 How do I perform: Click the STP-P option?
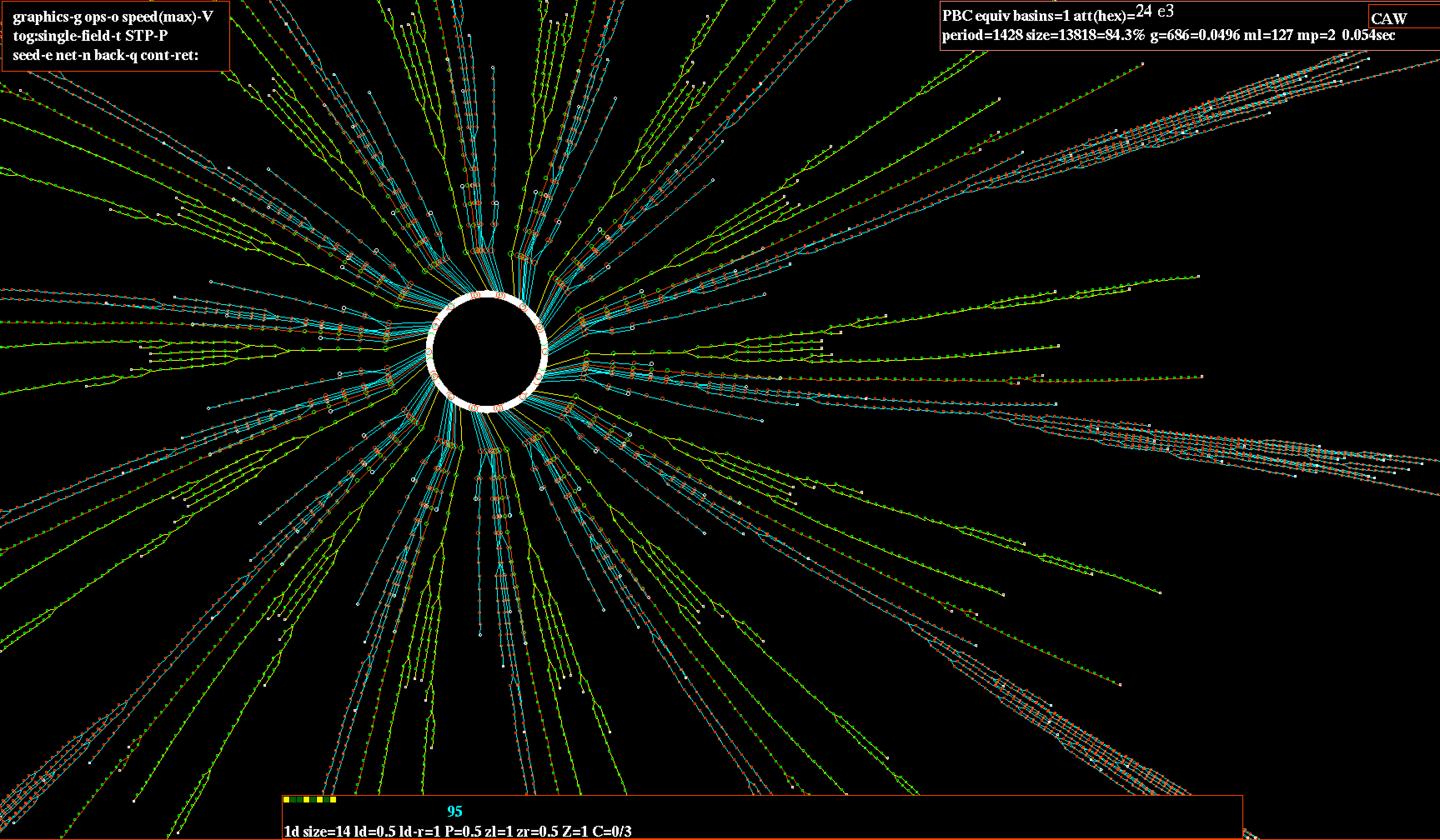(x=146, y=36)
